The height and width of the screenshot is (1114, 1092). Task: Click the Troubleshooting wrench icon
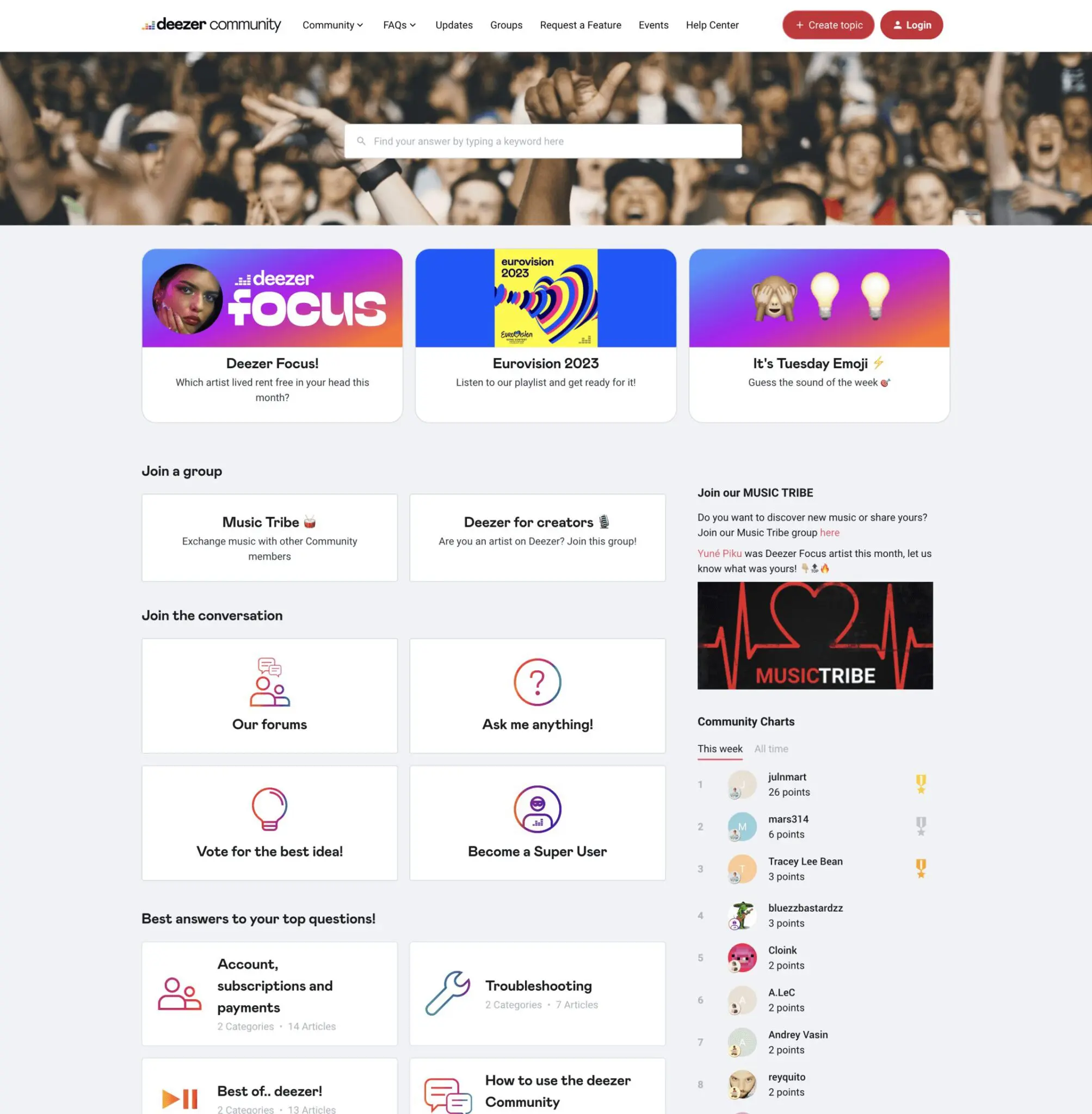coord(447,993)
